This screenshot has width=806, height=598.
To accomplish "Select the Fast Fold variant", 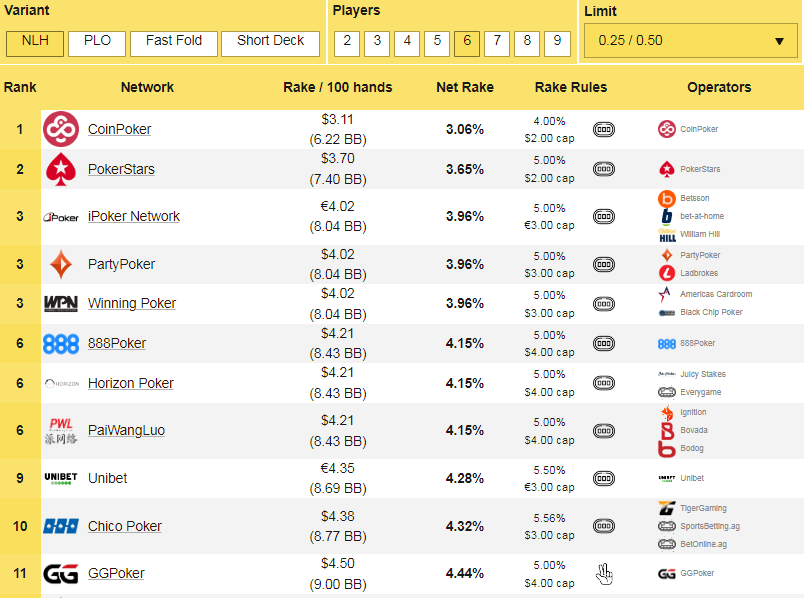I will pos(174,42).
